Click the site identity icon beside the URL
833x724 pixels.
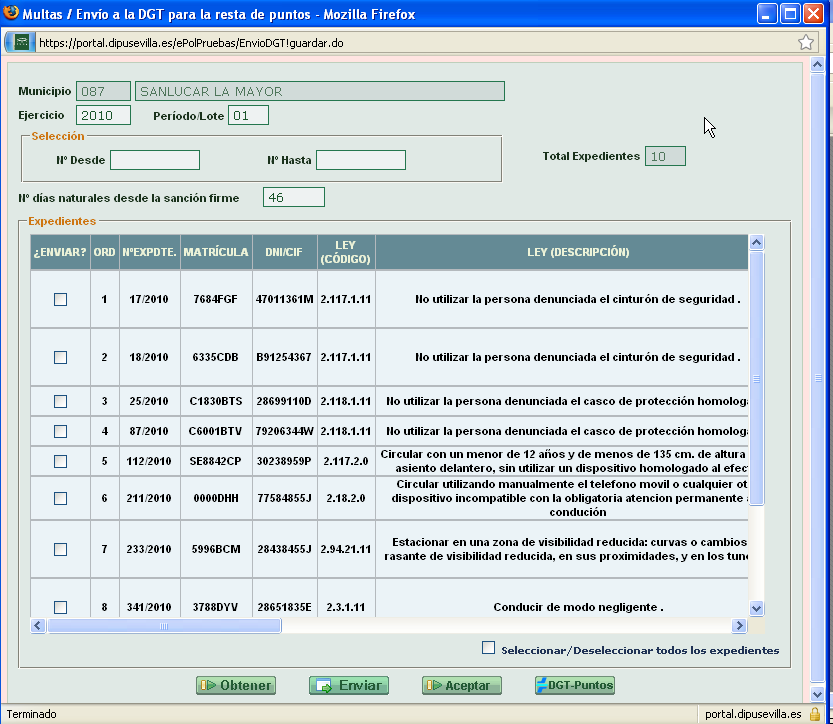point(20,43)
